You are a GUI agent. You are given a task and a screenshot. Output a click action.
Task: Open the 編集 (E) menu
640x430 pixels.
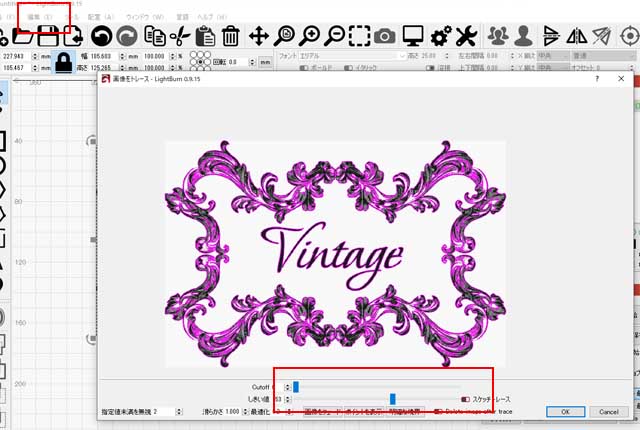point(40,17)
